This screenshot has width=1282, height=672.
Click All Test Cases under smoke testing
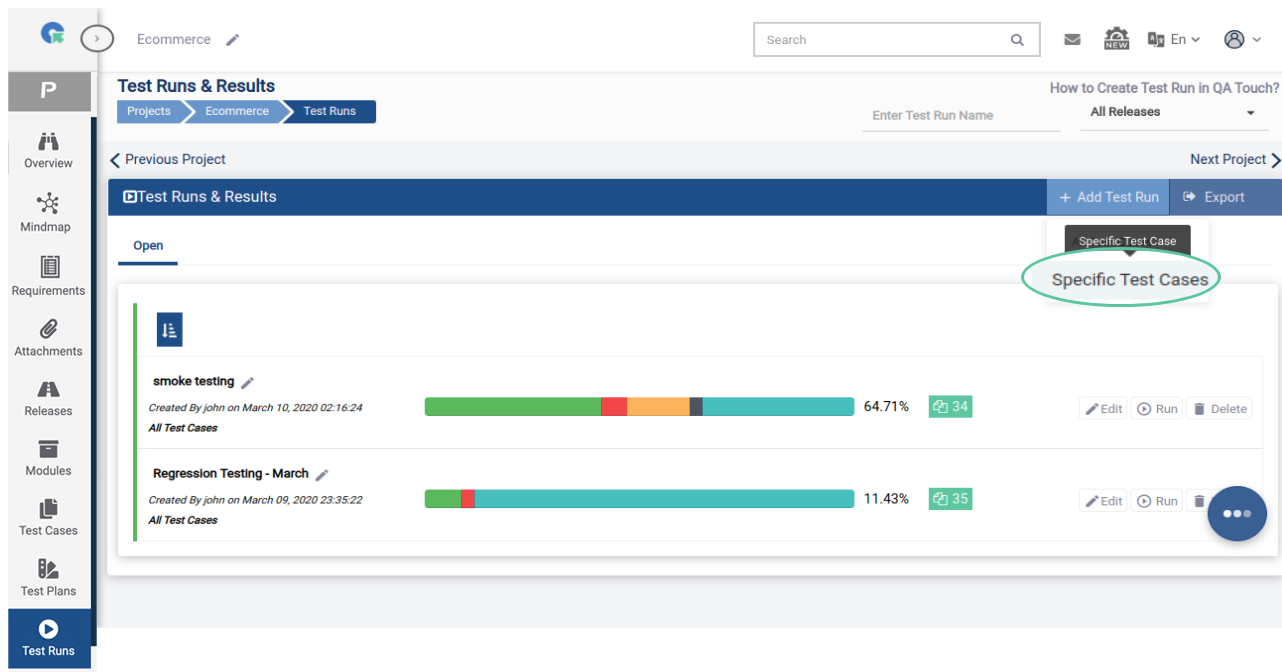click(183, 428)
